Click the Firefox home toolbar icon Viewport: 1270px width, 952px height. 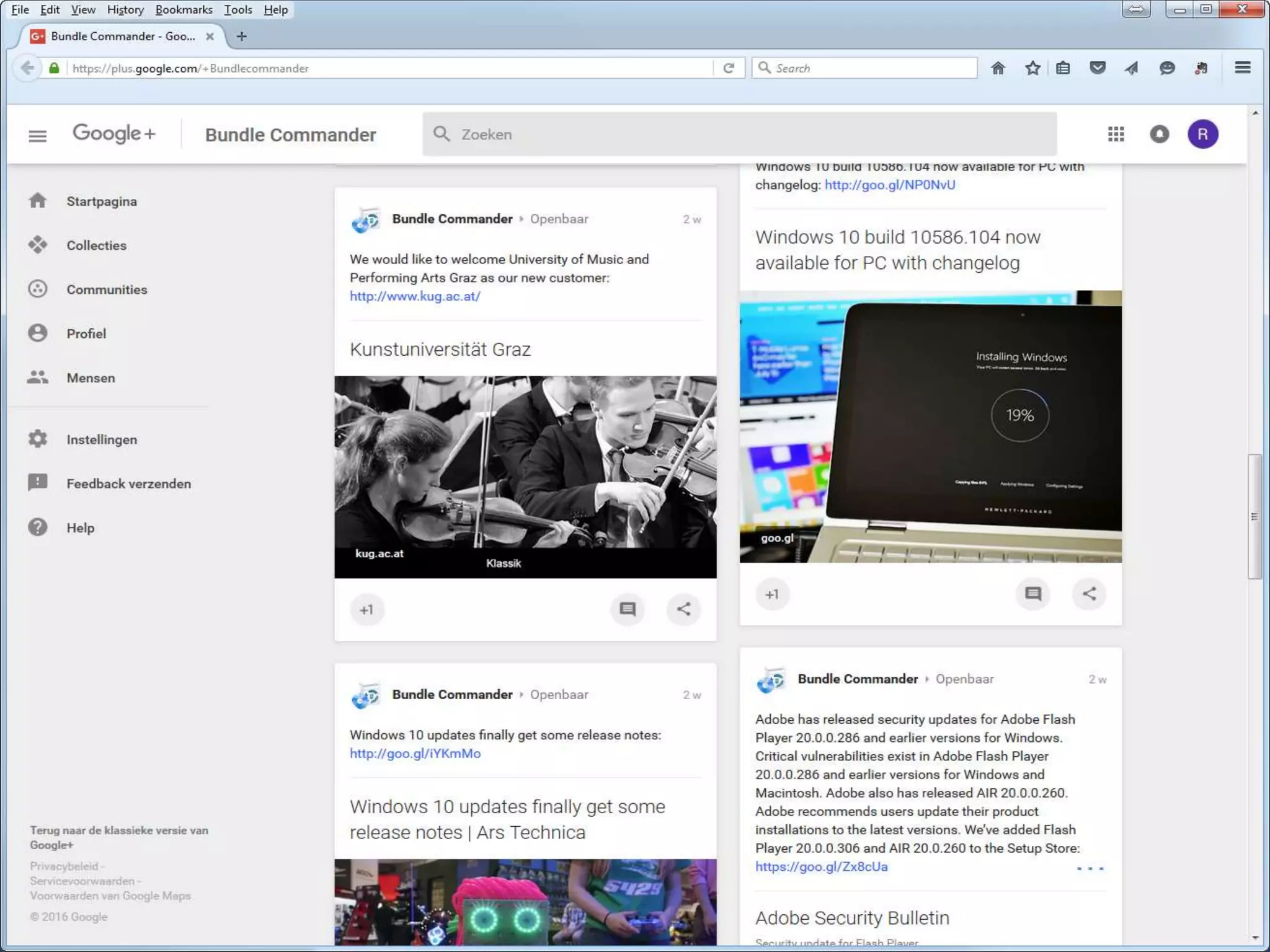998,68
